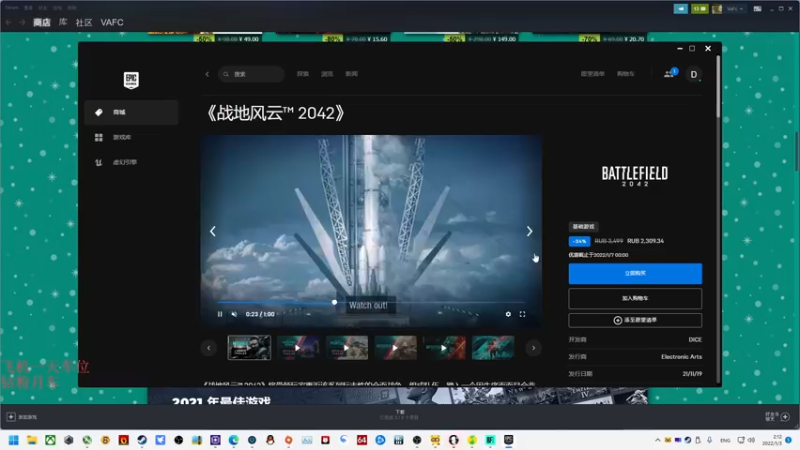Select the fourth video thumbnail
This screenshot has height=450, width=800.
(x=395, y=347)
